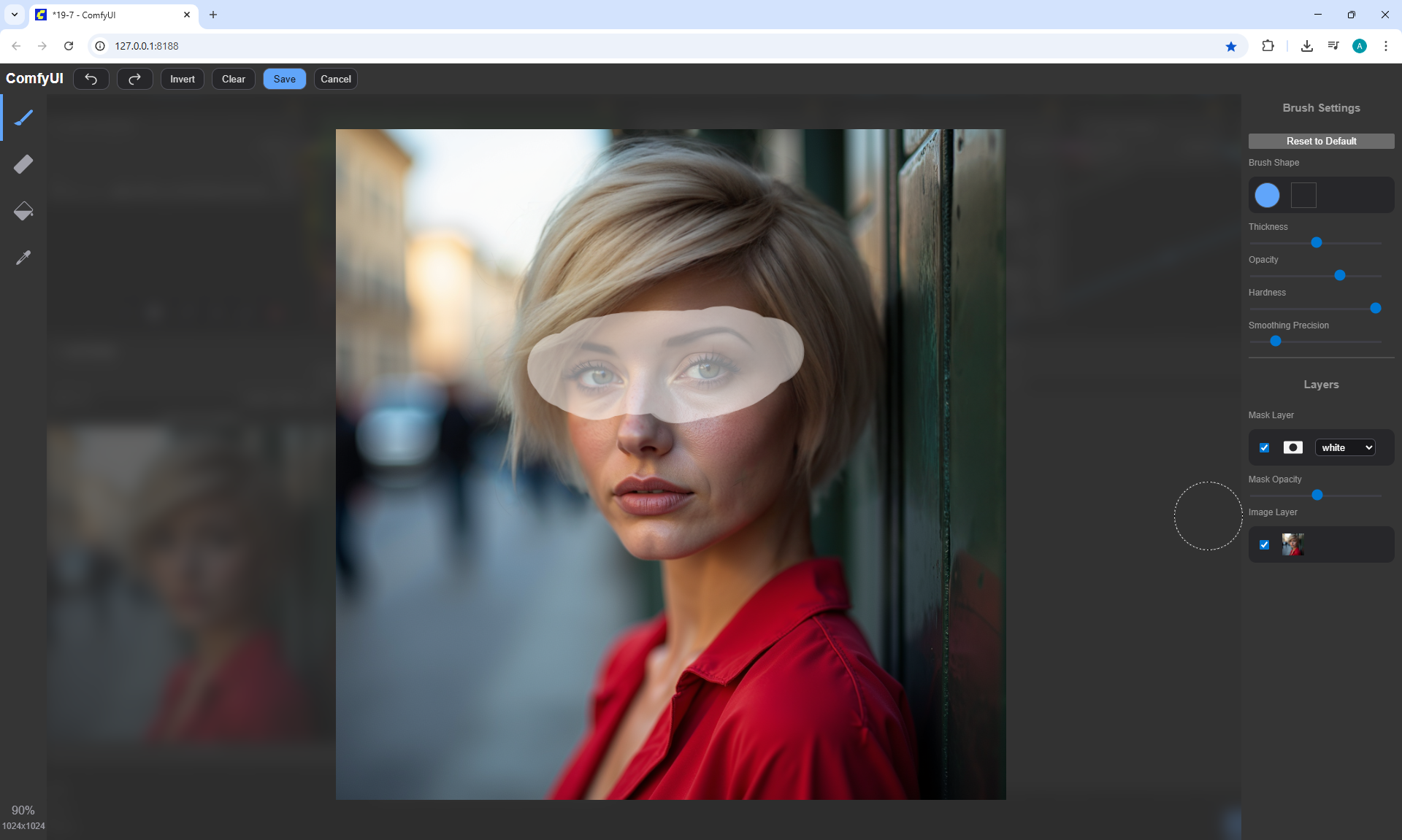The height and width of the screenshot is (840, 1402).
Task: Open a new browser tab
Action: [213, 15]
